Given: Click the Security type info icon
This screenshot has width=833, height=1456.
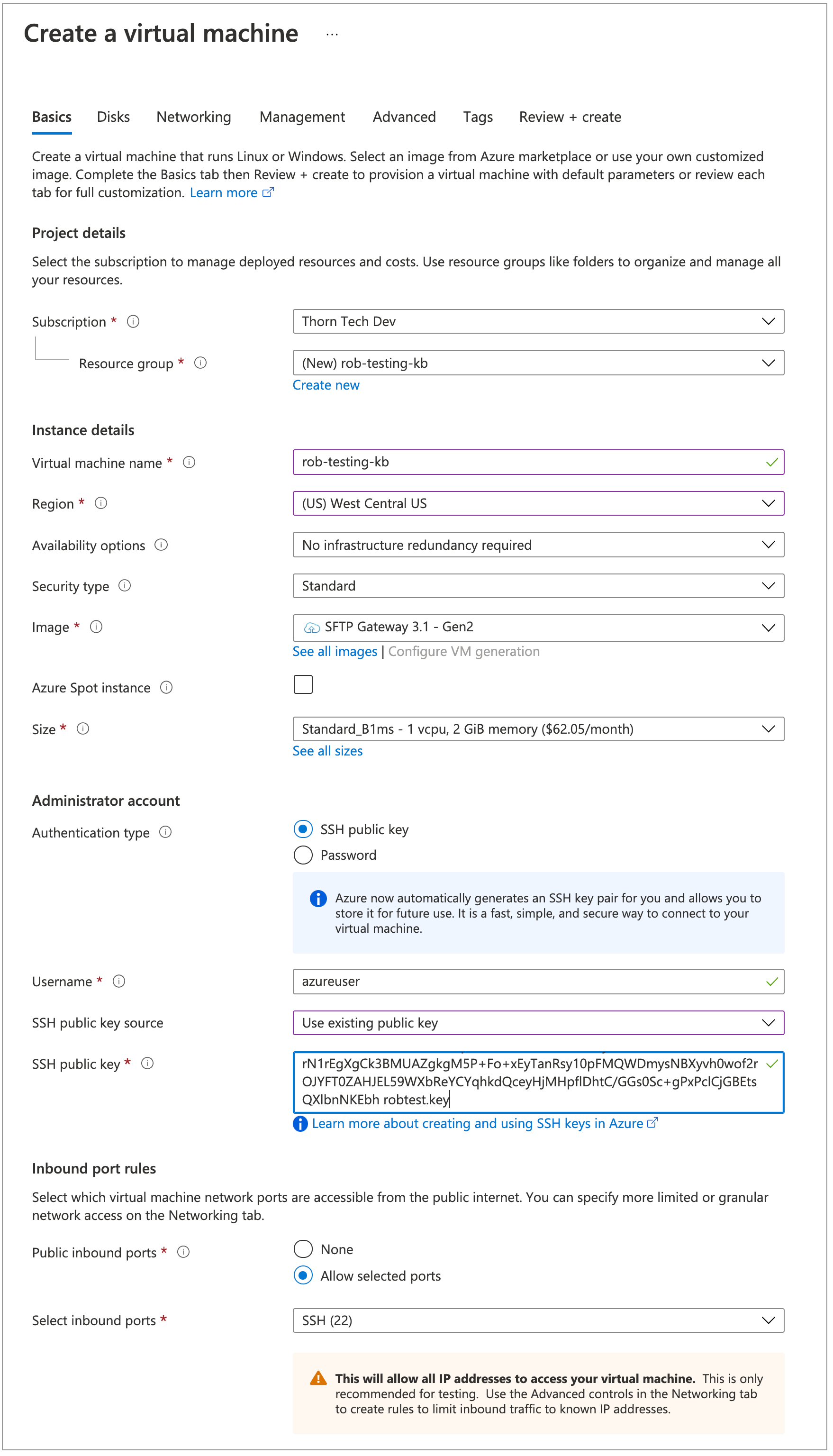Looking at the screenshot, I should tap(125, 586).
